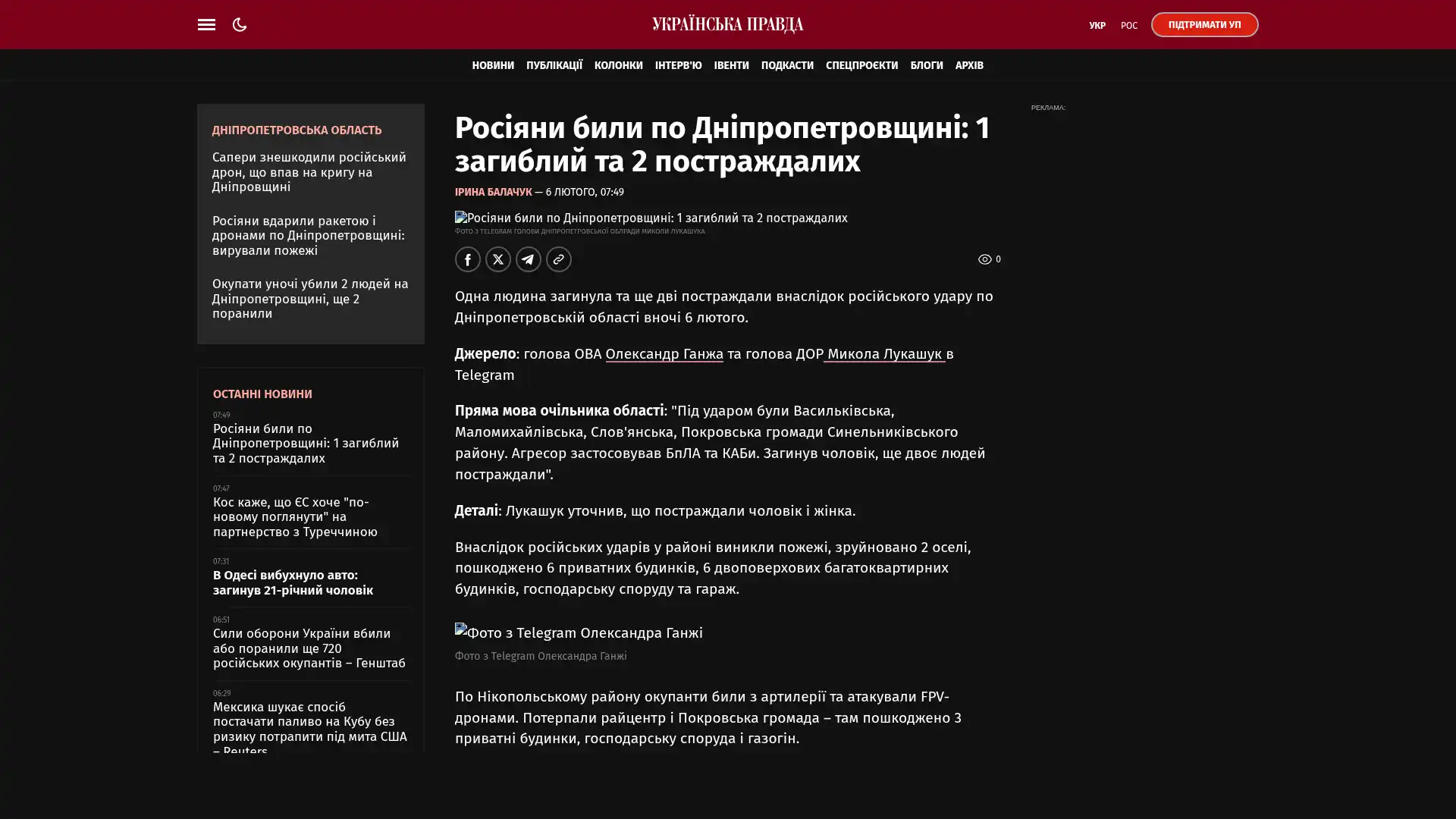This screenshot has width=1456, height=819.
Task: Share the article on X (Twitter)
Action: 497,259
